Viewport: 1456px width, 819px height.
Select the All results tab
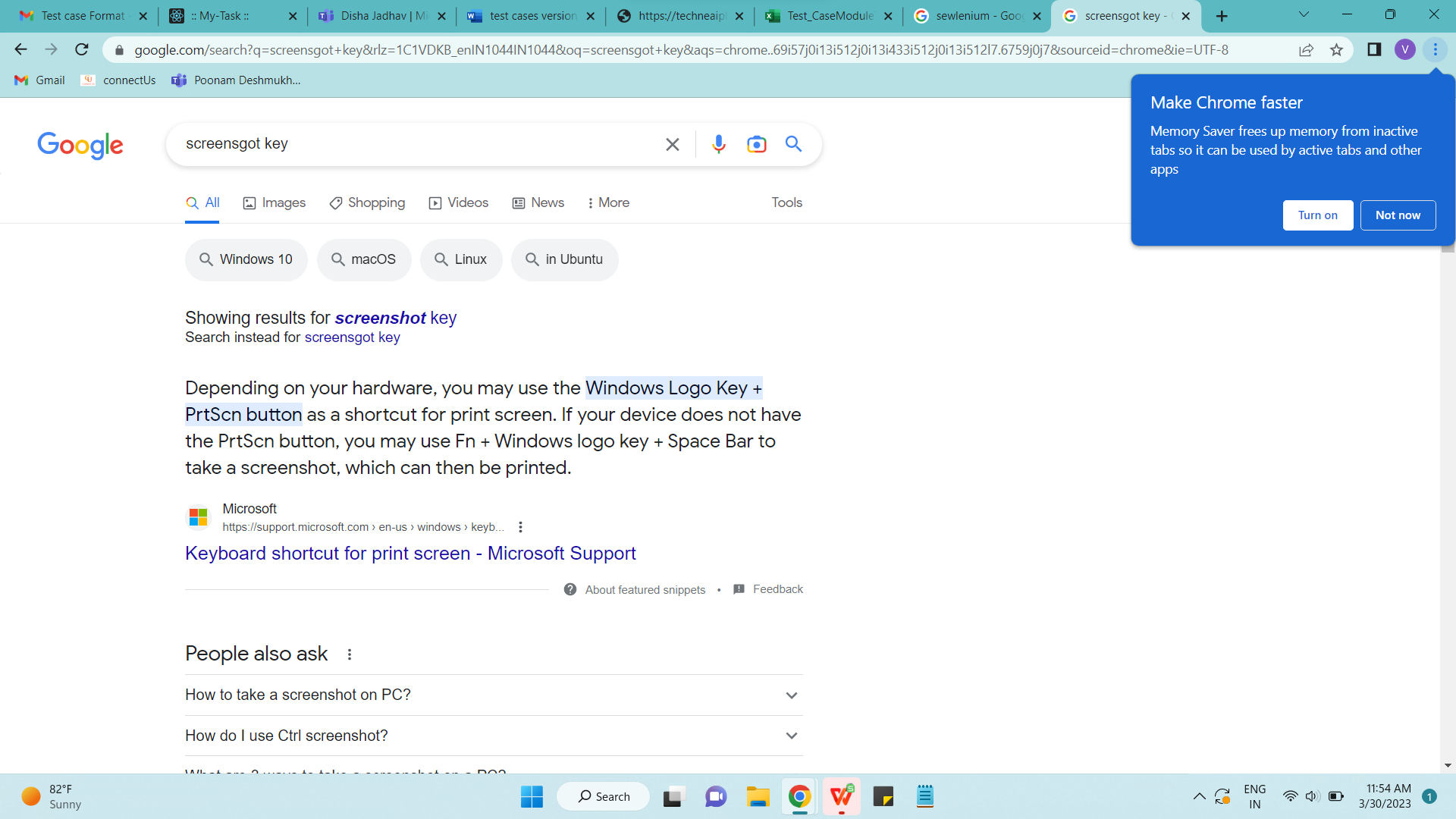pos(202,202)
